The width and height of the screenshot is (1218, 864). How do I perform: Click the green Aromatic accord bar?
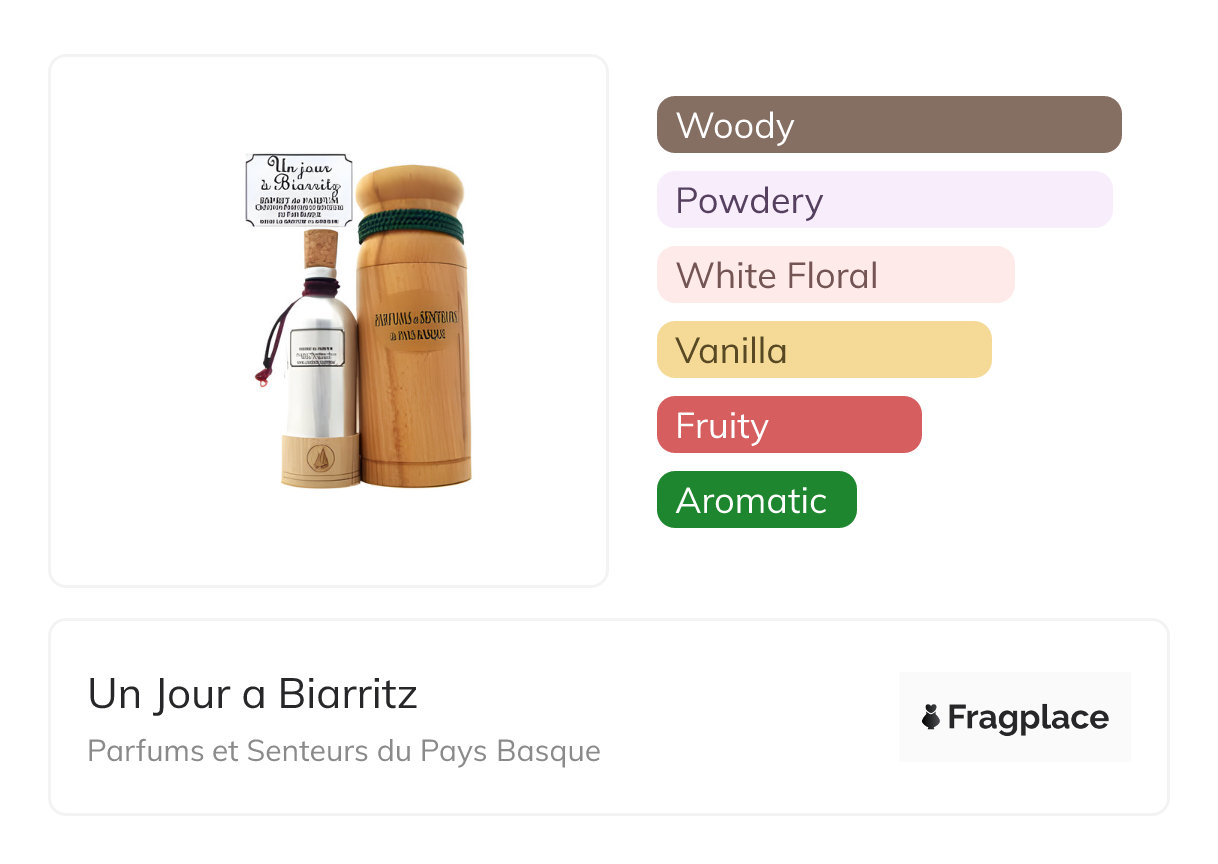(x=756, y=500)
